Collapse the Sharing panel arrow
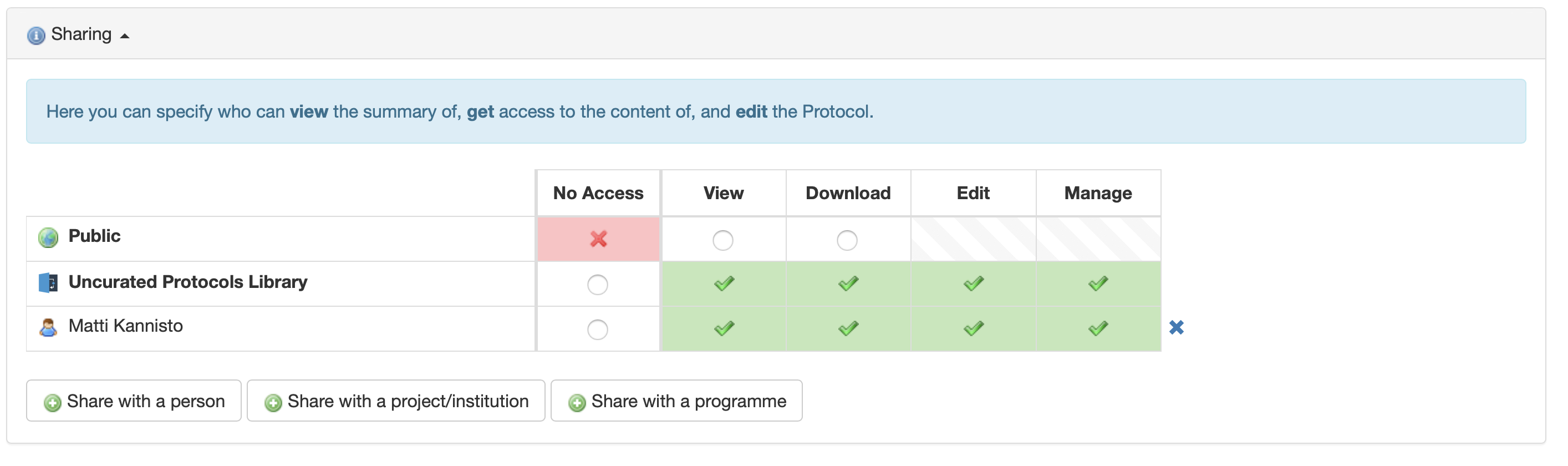 point(125,36)
